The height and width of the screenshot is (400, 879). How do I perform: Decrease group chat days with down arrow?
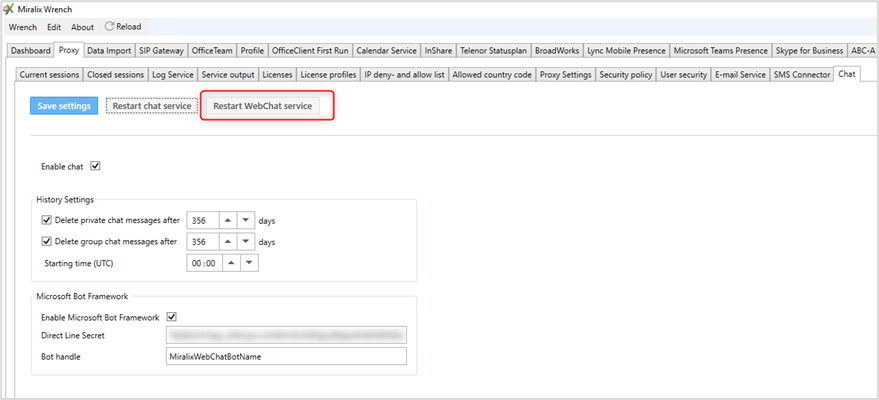point(246,242)
